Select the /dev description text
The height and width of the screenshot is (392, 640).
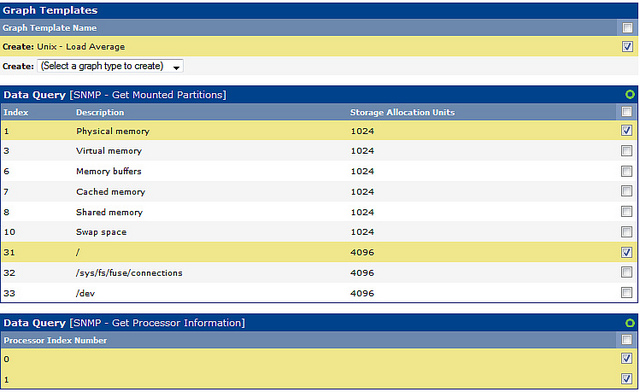pyautogui.click(x=85, y=293)
